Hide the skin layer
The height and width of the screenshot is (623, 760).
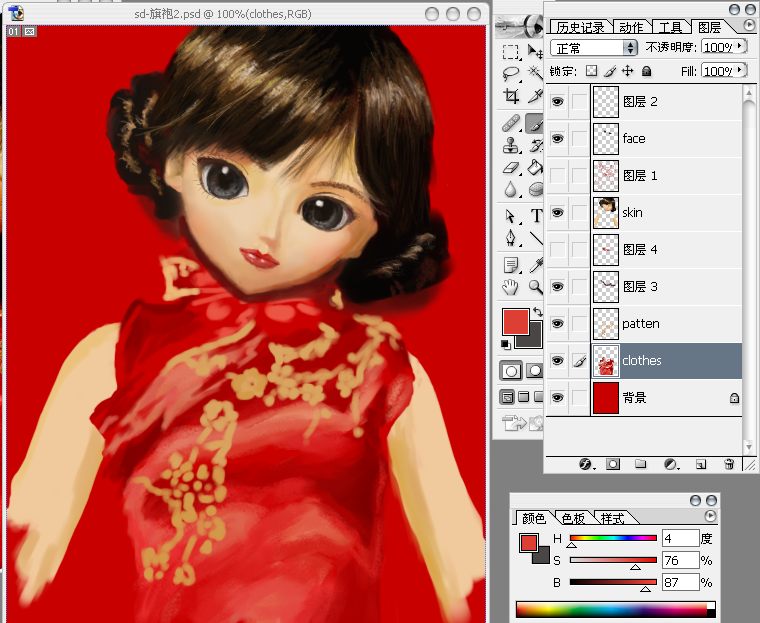557,212
